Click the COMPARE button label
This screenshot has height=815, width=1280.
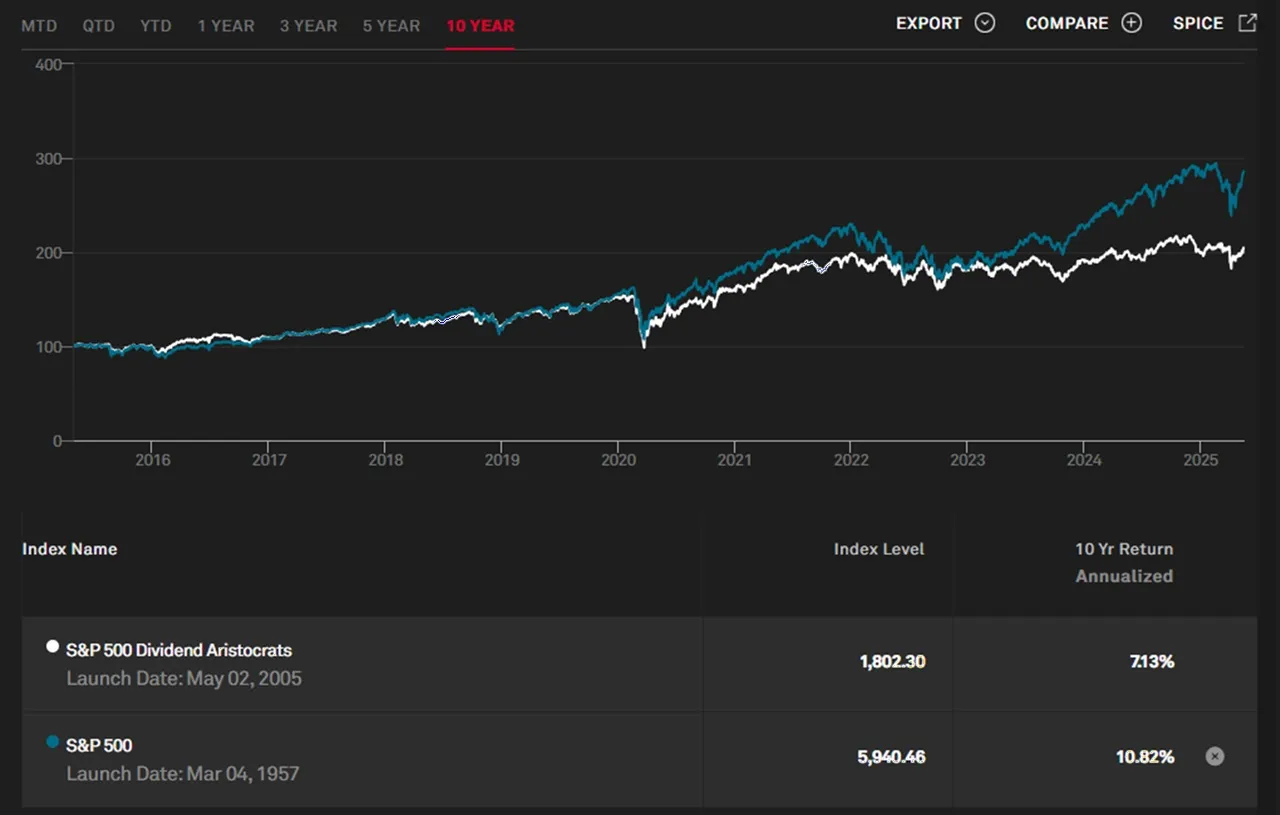1067,23
